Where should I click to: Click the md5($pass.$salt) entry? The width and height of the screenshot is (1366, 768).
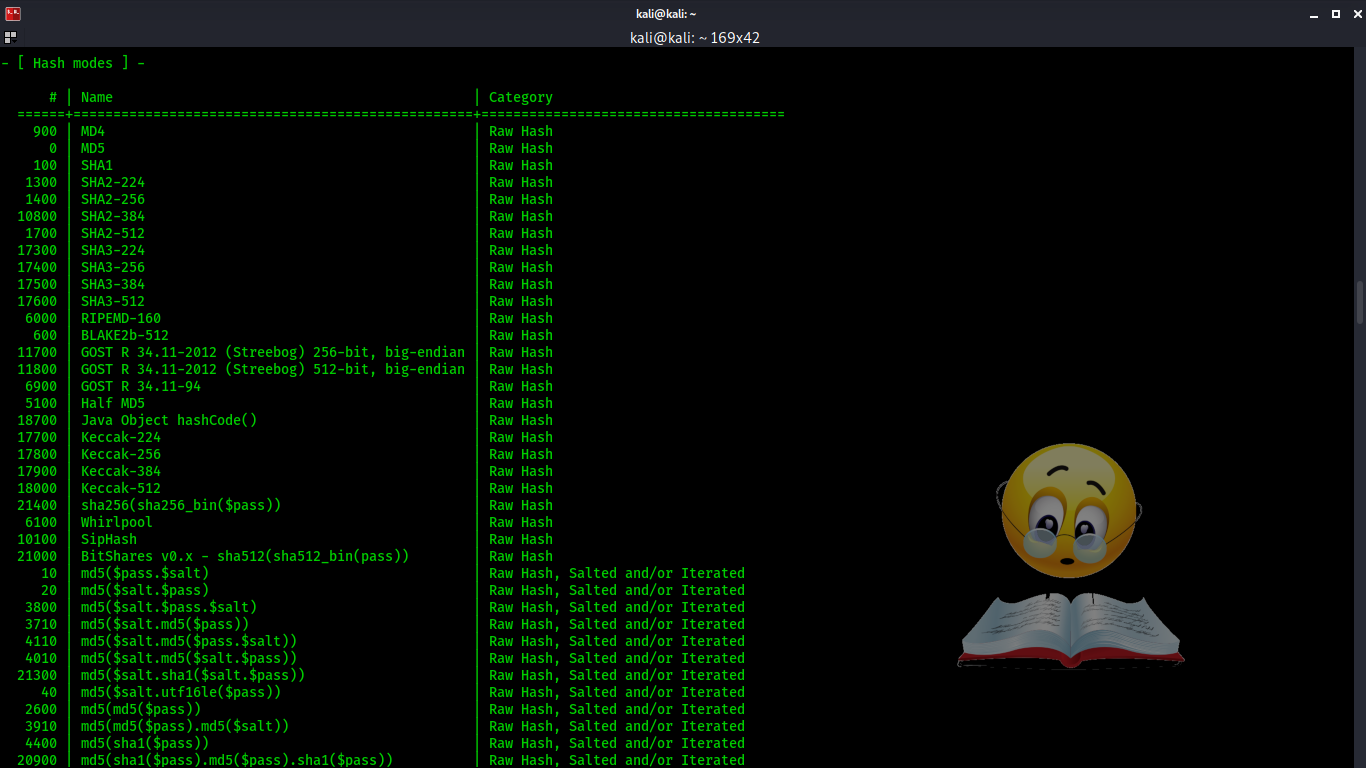pyautogui.click(x=144, y=573)
